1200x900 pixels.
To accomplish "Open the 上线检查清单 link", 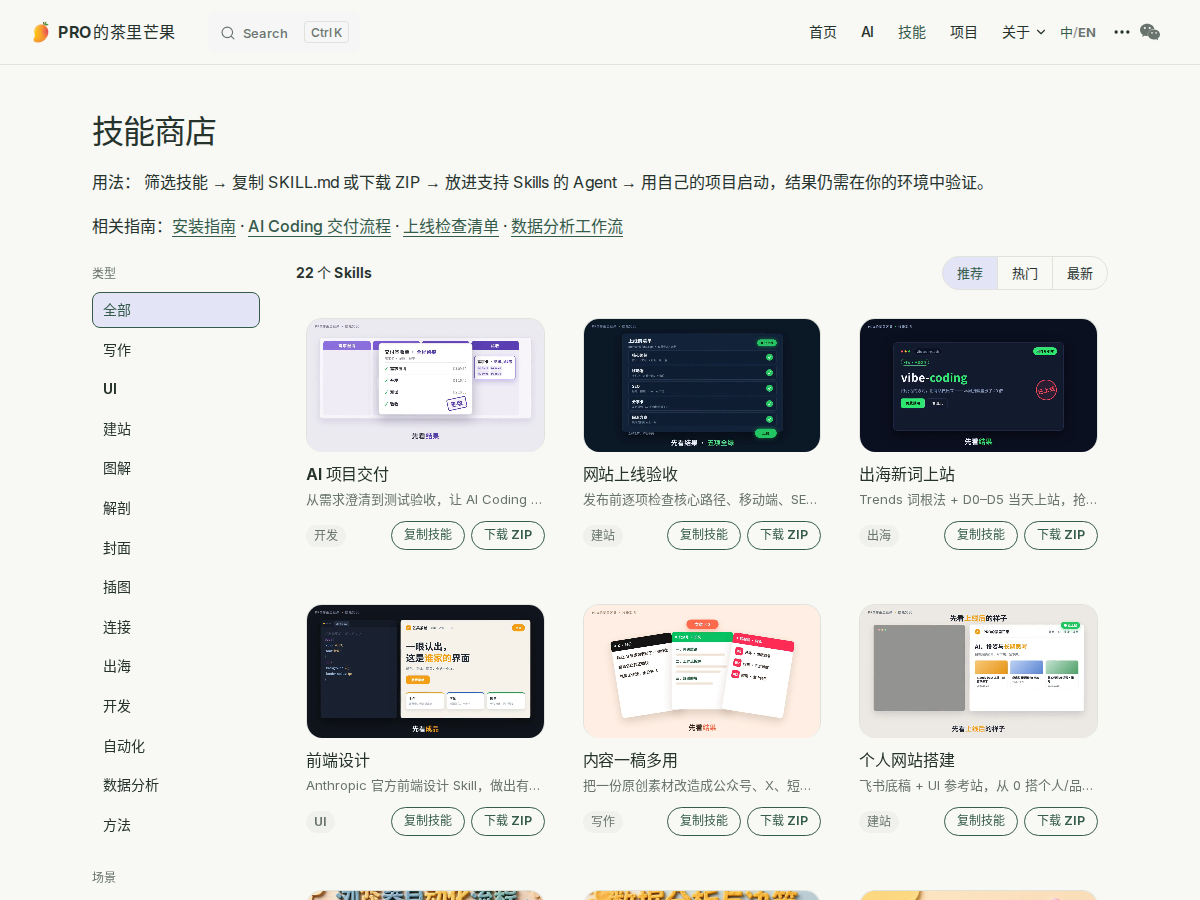I will [x=451, y=226].
